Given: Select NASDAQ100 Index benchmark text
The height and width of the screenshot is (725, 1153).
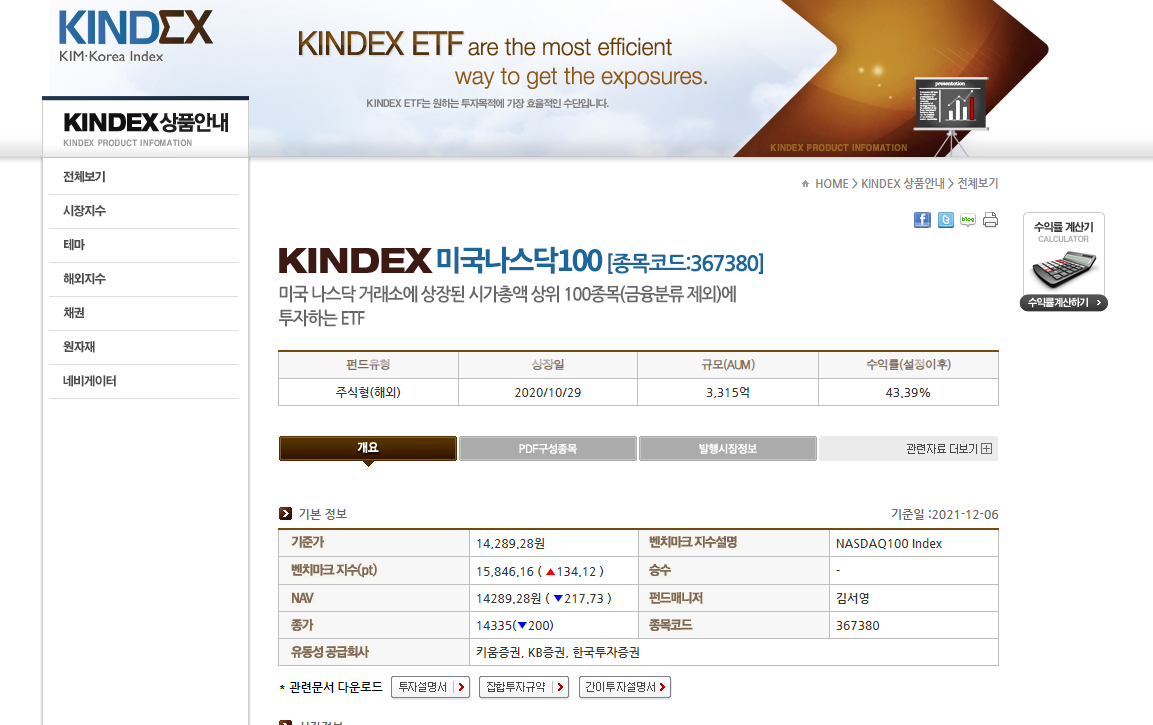Looking at the screenshot, I should coord(889,543).
